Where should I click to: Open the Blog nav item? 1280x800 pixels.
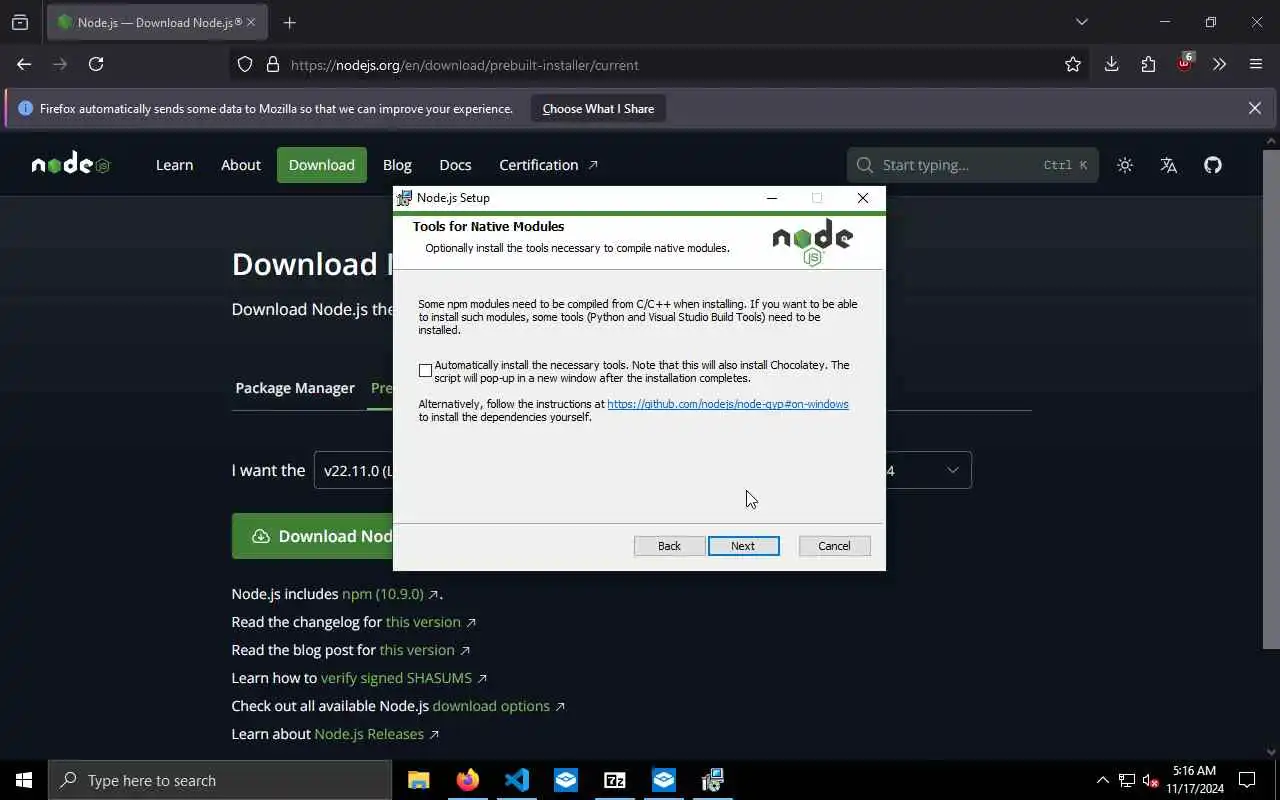[x=397, y=165]
